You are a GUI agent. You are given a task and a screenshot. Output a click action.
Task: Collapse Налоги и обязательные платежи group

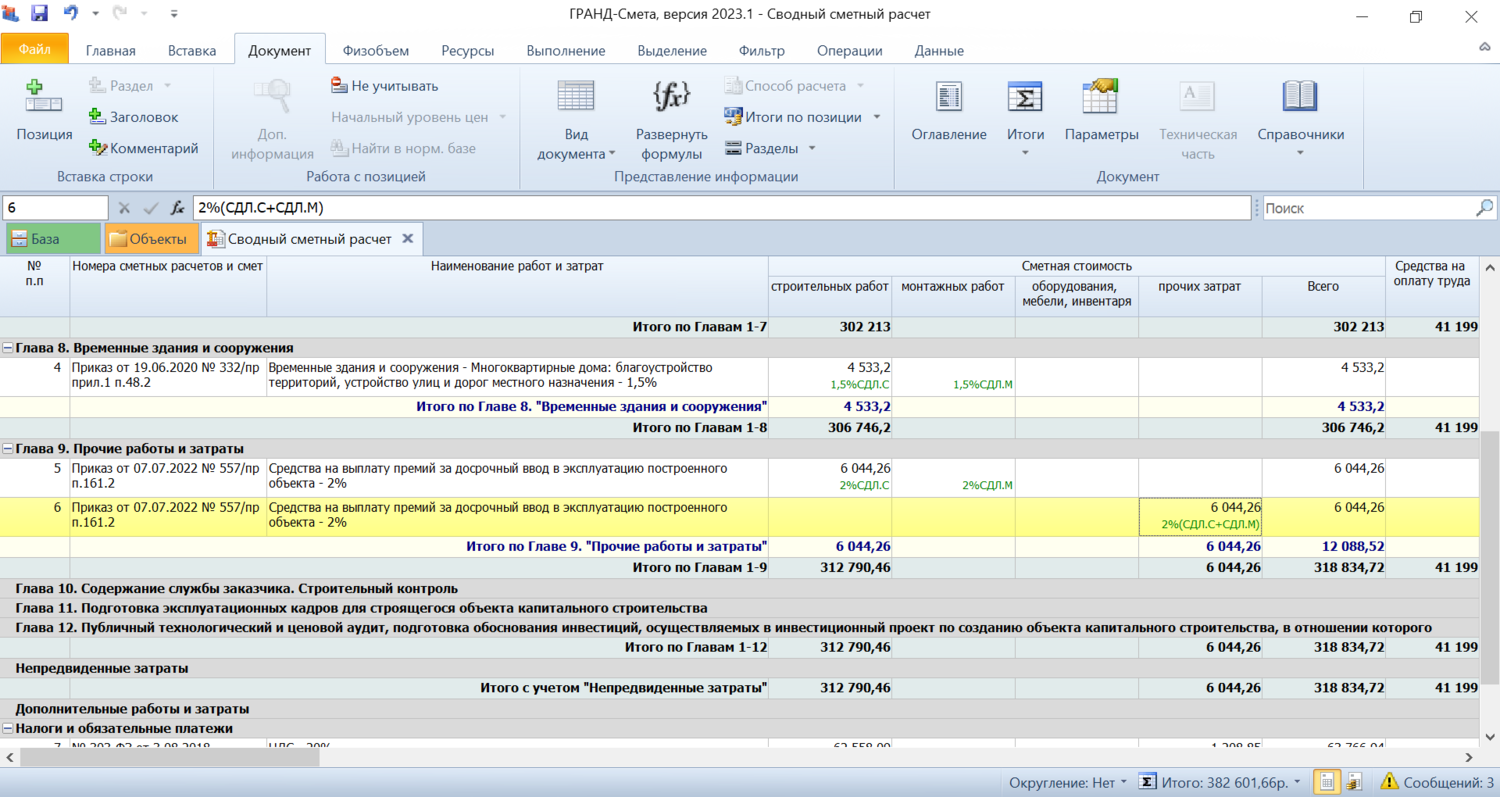pos(8,729)
